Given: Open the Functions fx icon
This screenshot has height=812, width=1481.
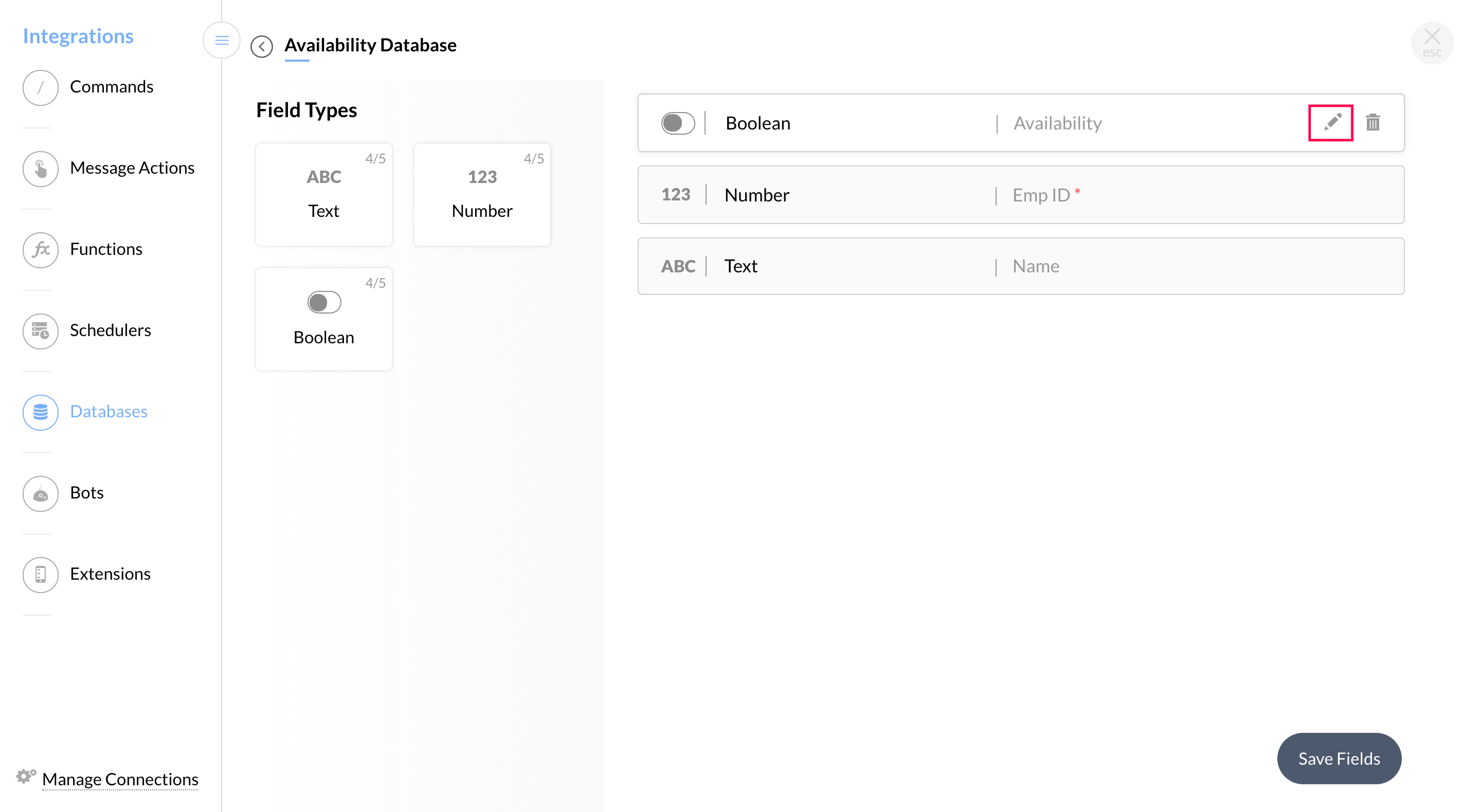Looking at the screenshot, I should (40, 249).
